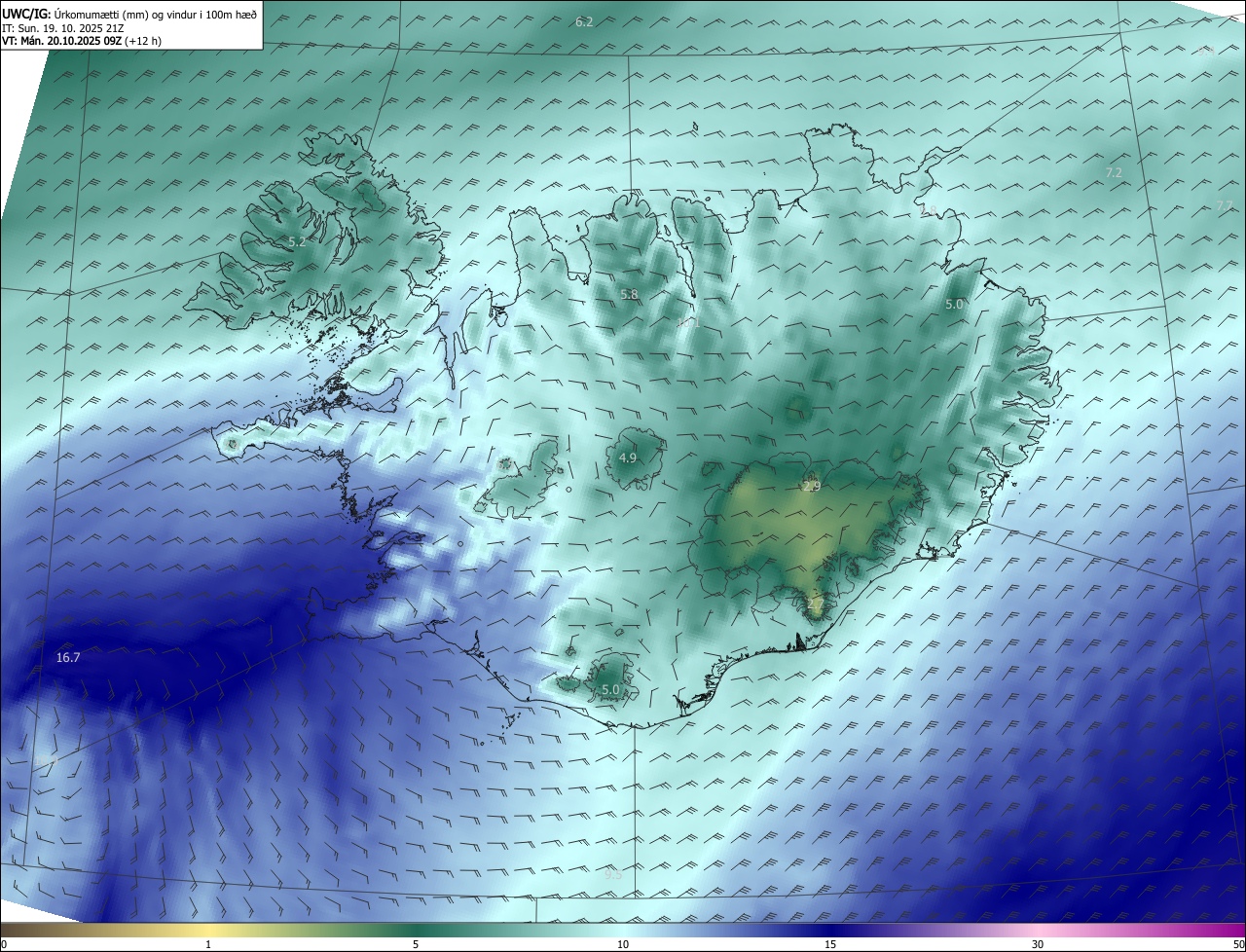Click the 5.8 value label
1246x952 pixels.
(x=629, y=294)
